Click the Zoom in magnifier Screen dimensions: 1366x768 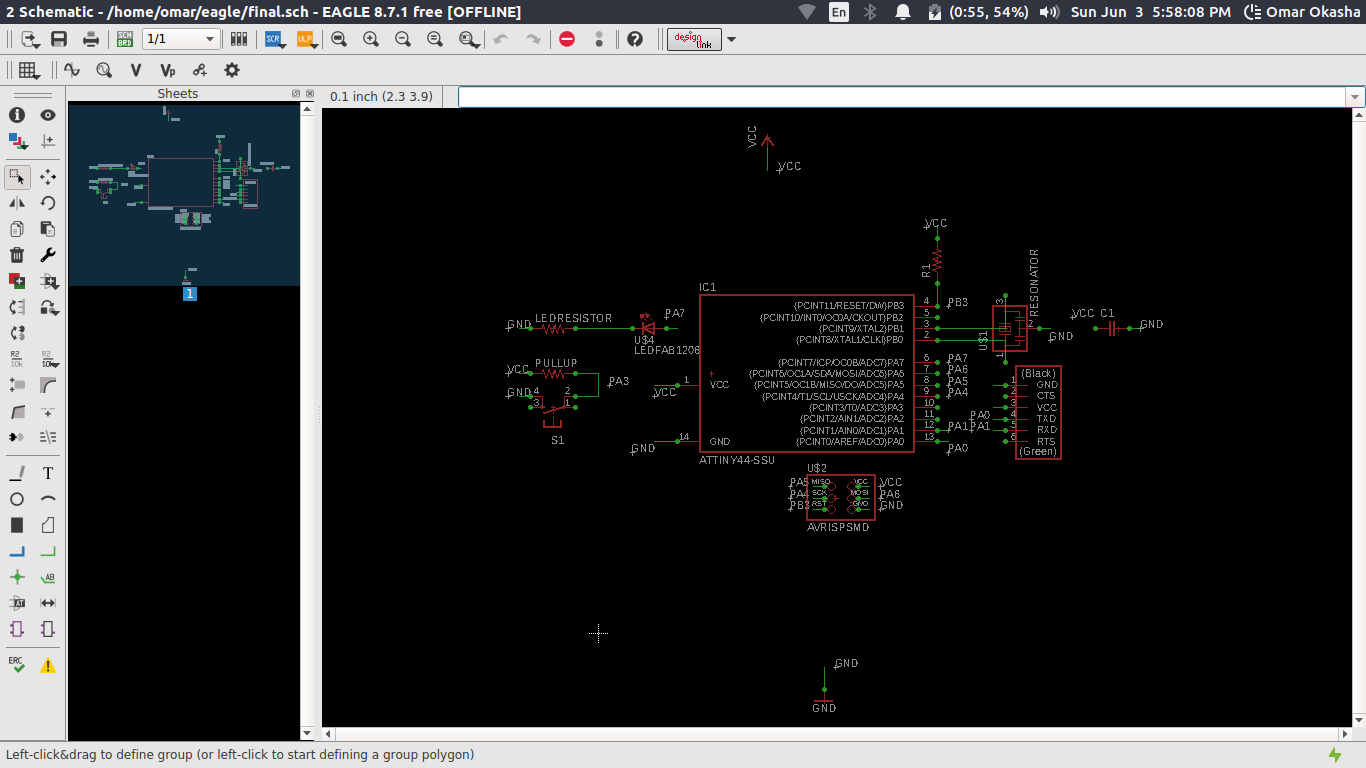[x=371, y=39]
